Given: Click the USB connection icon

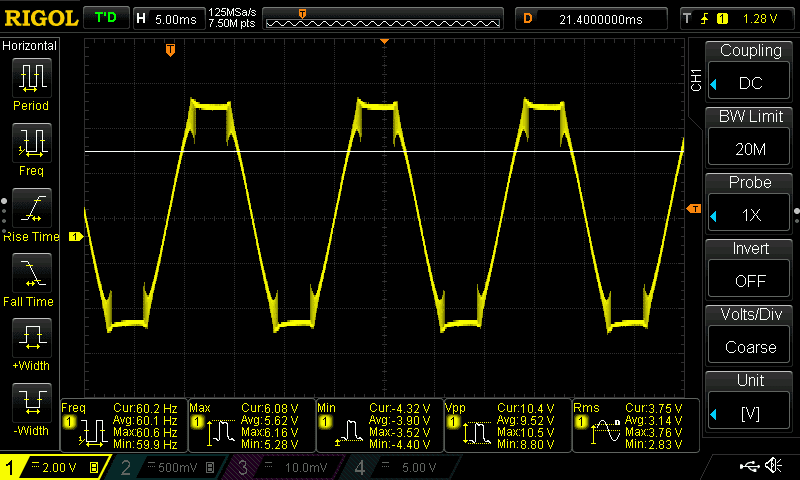Looking at the screenshot, I should (x=749, y=466).
